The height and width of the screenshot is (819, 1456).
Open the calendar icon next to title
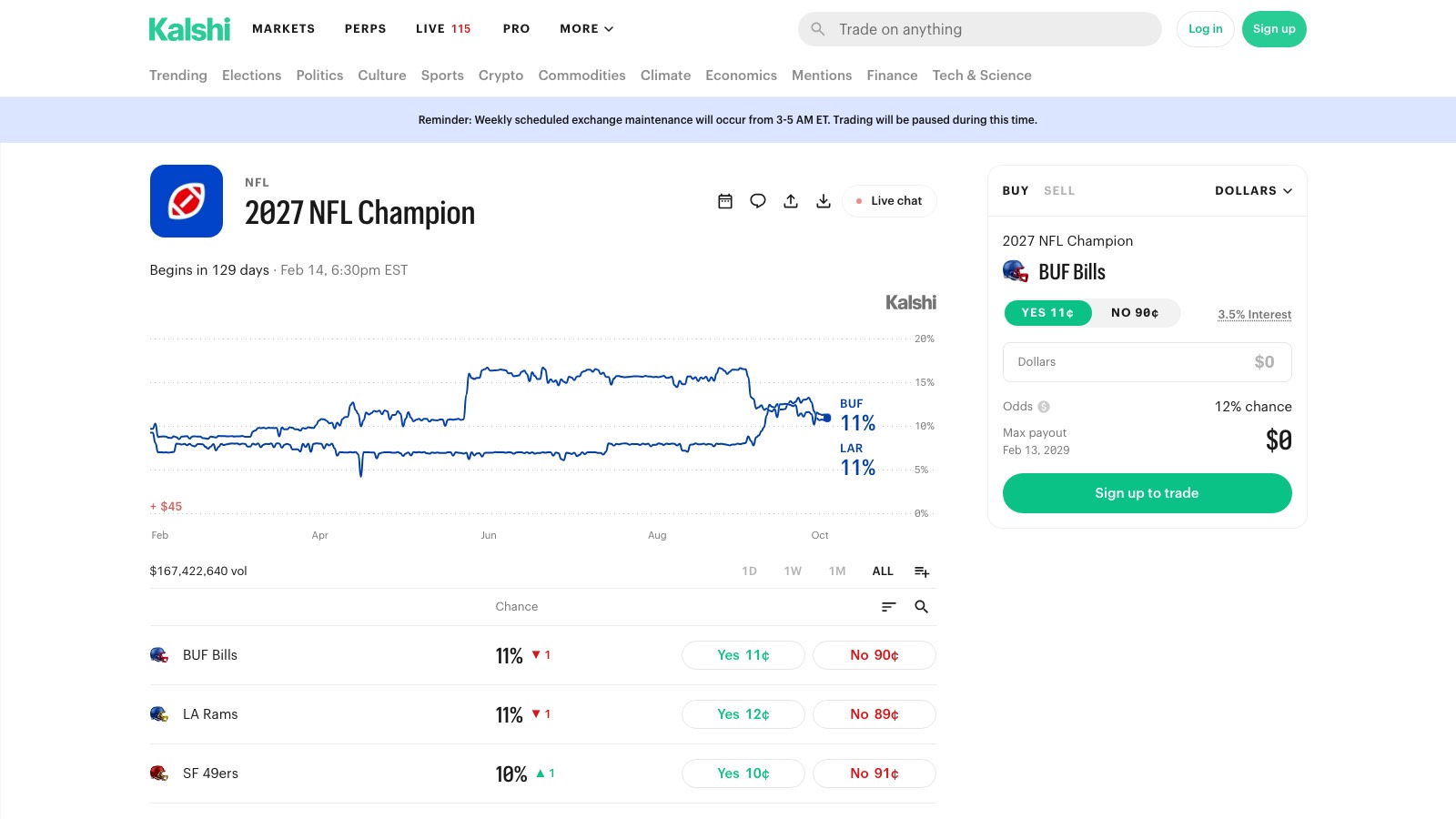(725, 201)
